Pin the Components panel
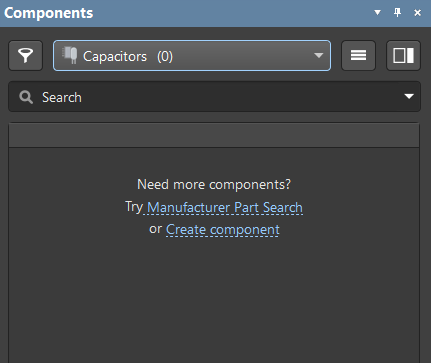Screen dimensions: 431x363 pyautogui.click(x=397, y=13)
